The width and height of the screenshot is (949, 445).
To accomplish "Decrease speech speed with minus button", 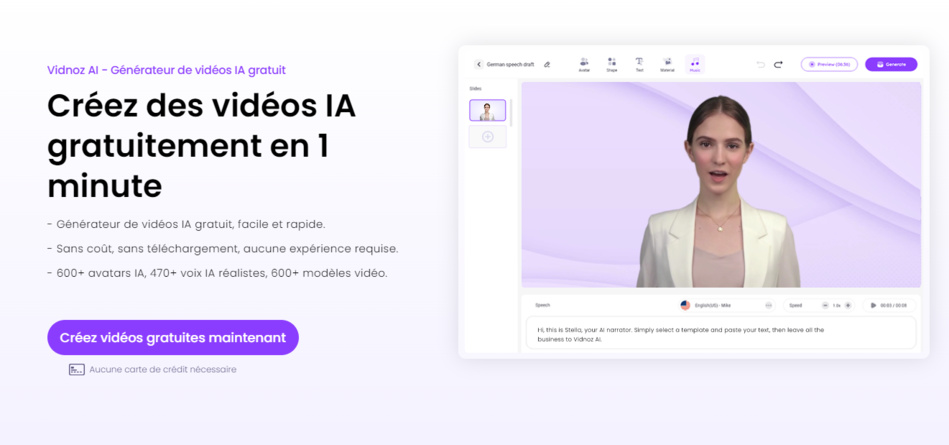I will pos(825,305).
